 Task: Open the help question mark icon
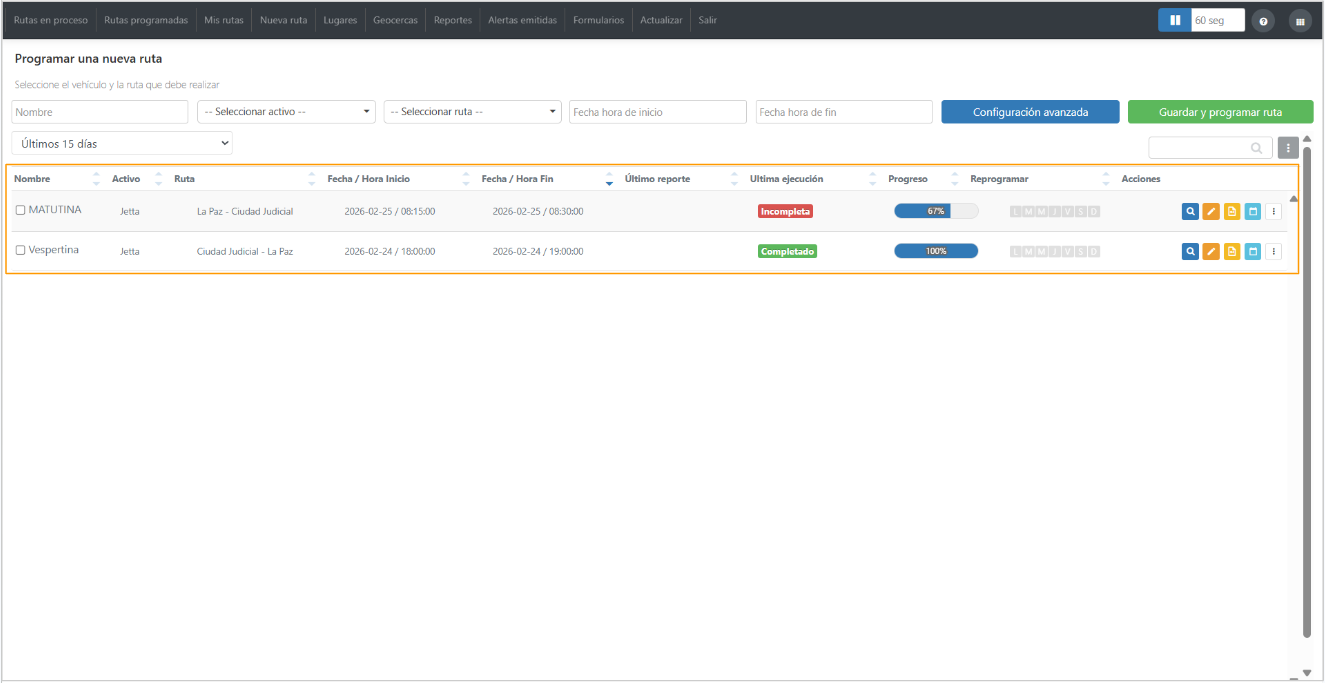(x=1263, y=21)
